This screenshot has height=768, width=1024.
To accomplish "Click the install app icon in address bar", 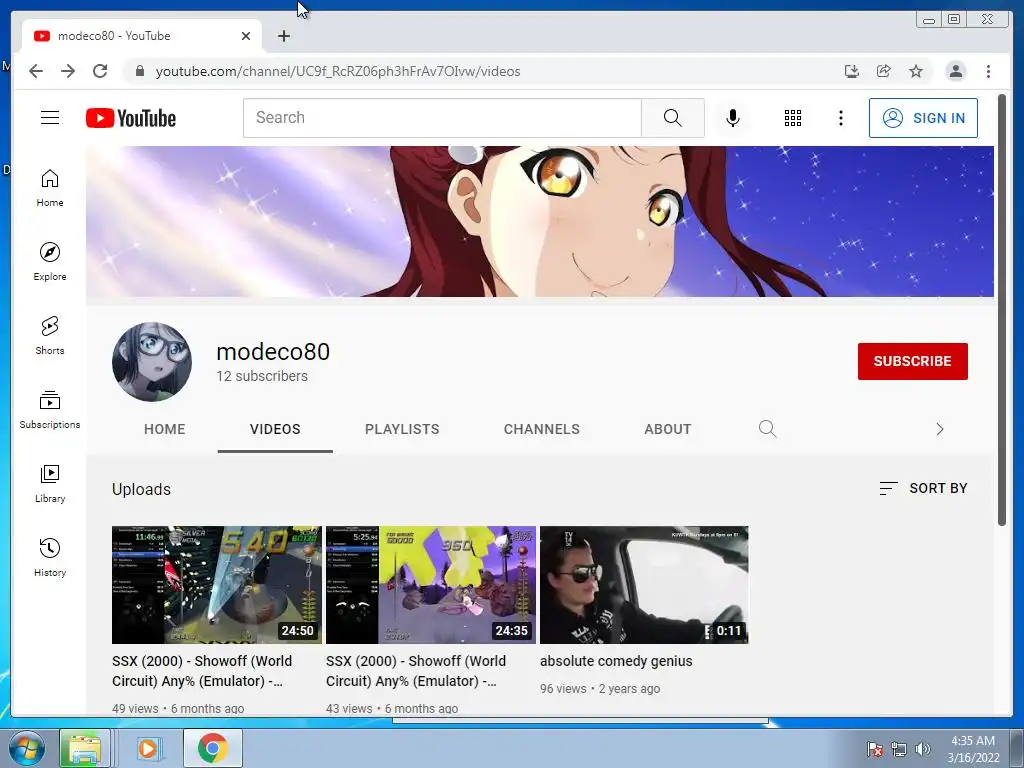I will 851,71.
